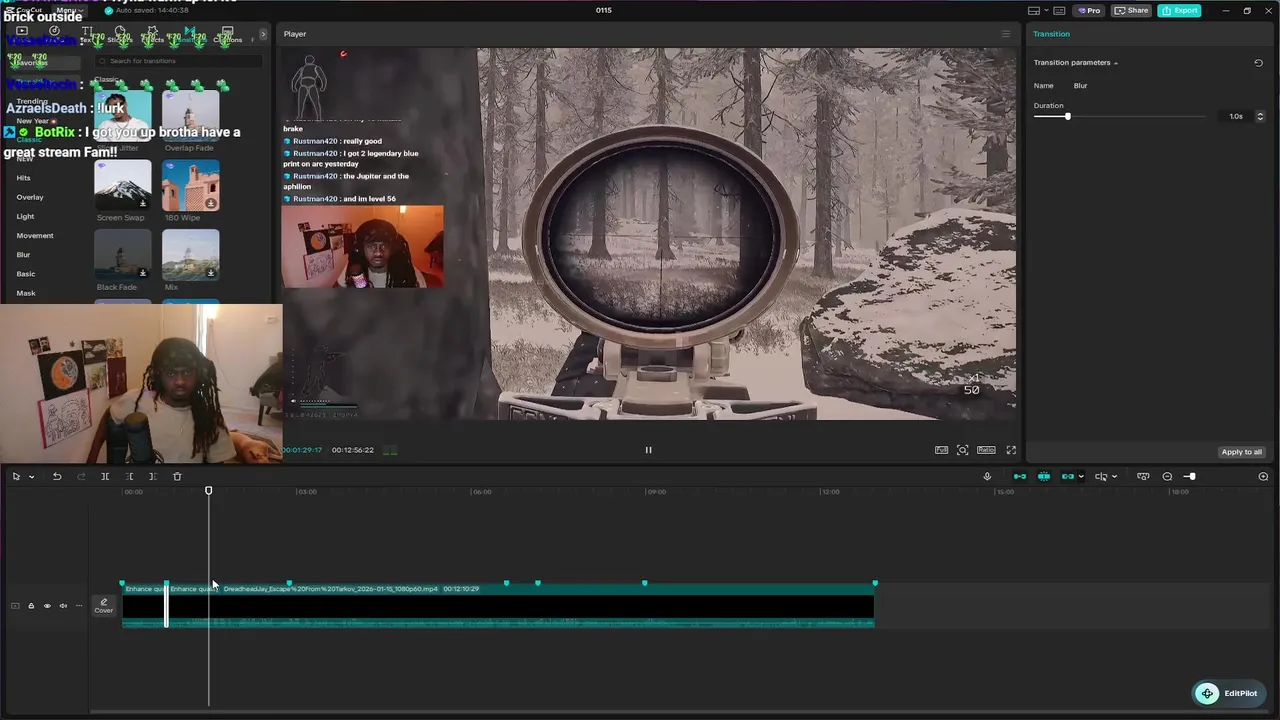This screenshot has width=1280, height=720.
Task: Select the transition marker between first clips
Action: 166,606
